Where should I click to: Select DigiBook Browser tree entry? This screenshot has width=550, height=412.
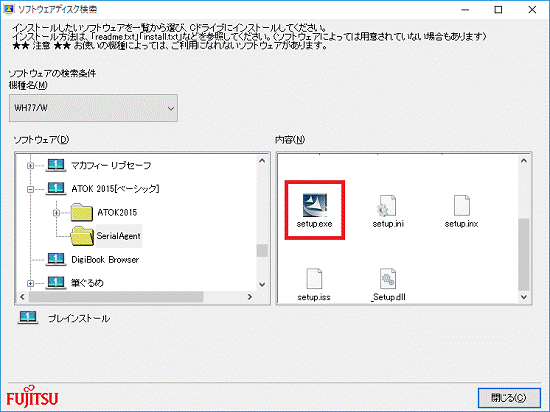(x=105, y=259)
